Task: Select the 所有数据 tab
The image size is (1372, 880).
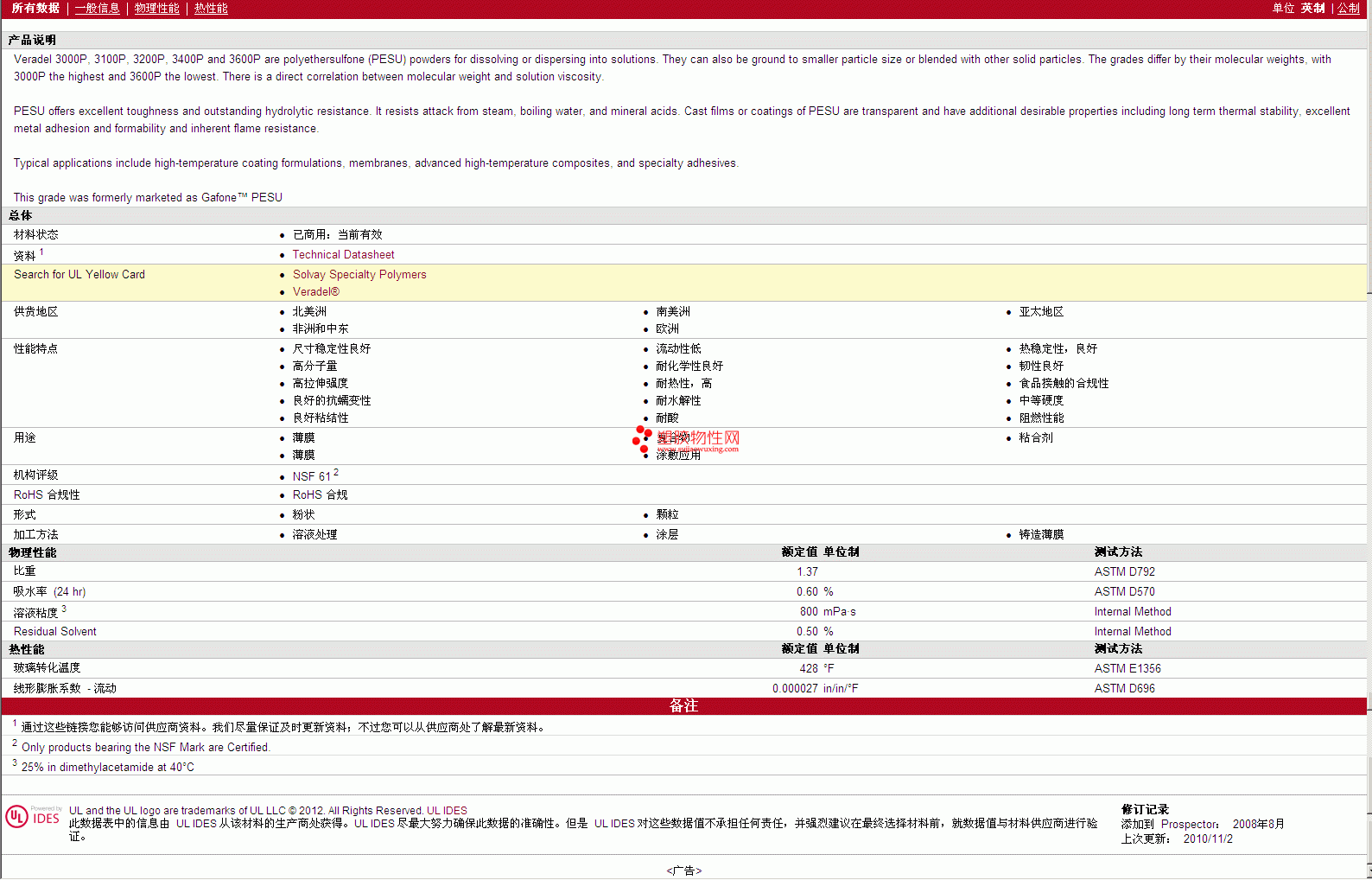Action: (x=35, y=8)
